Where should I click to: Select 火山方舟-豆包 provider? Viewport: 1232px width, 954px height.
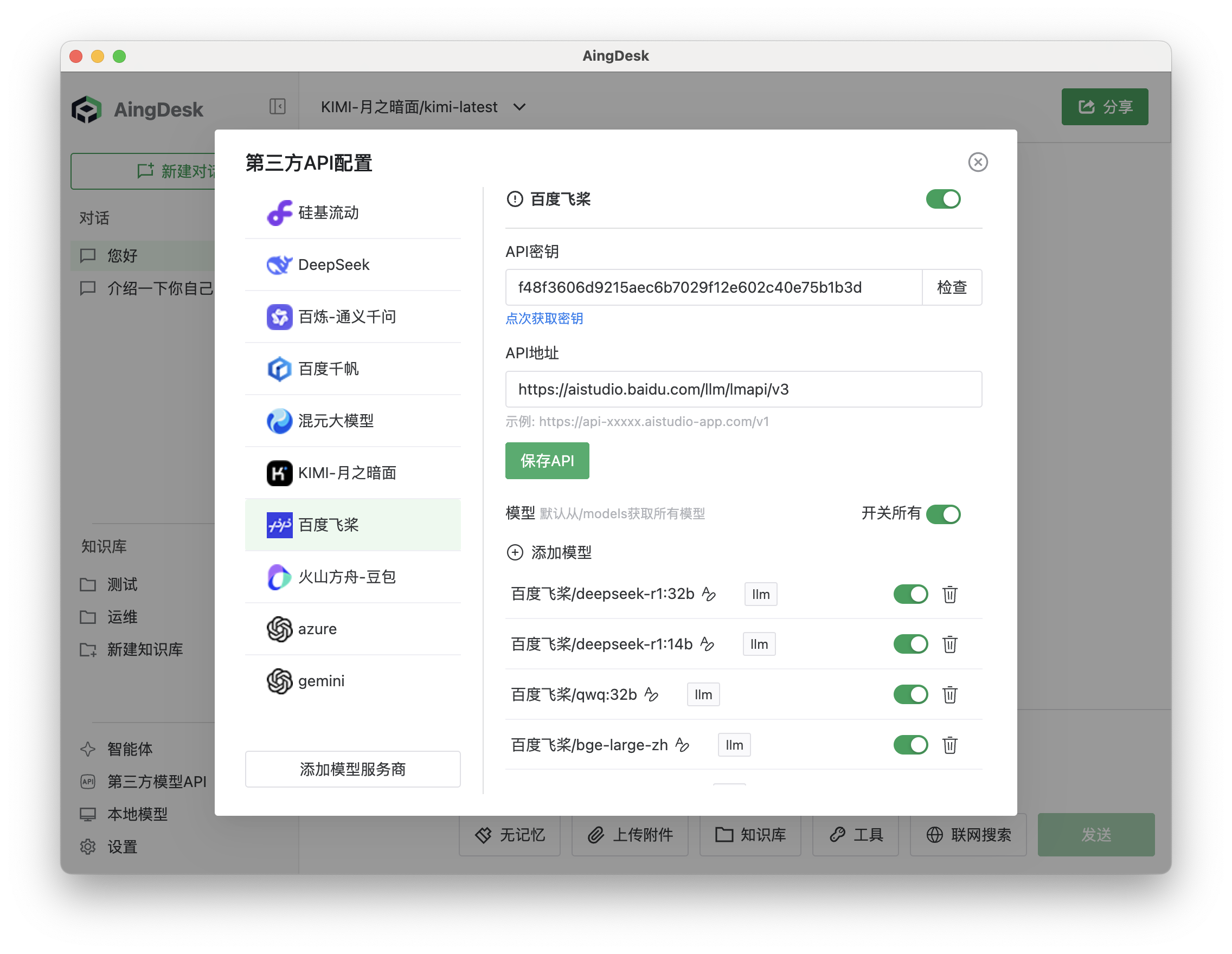click(x=348, y=577)
